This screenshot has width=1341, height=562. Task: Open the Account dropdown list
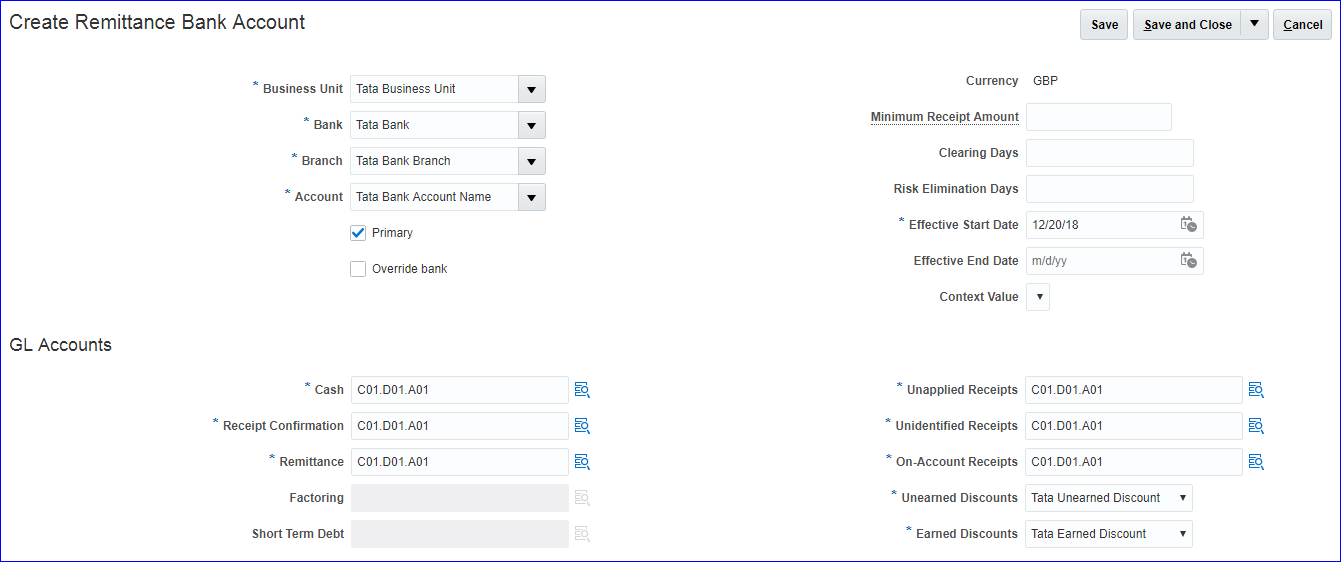click(531, 197)
